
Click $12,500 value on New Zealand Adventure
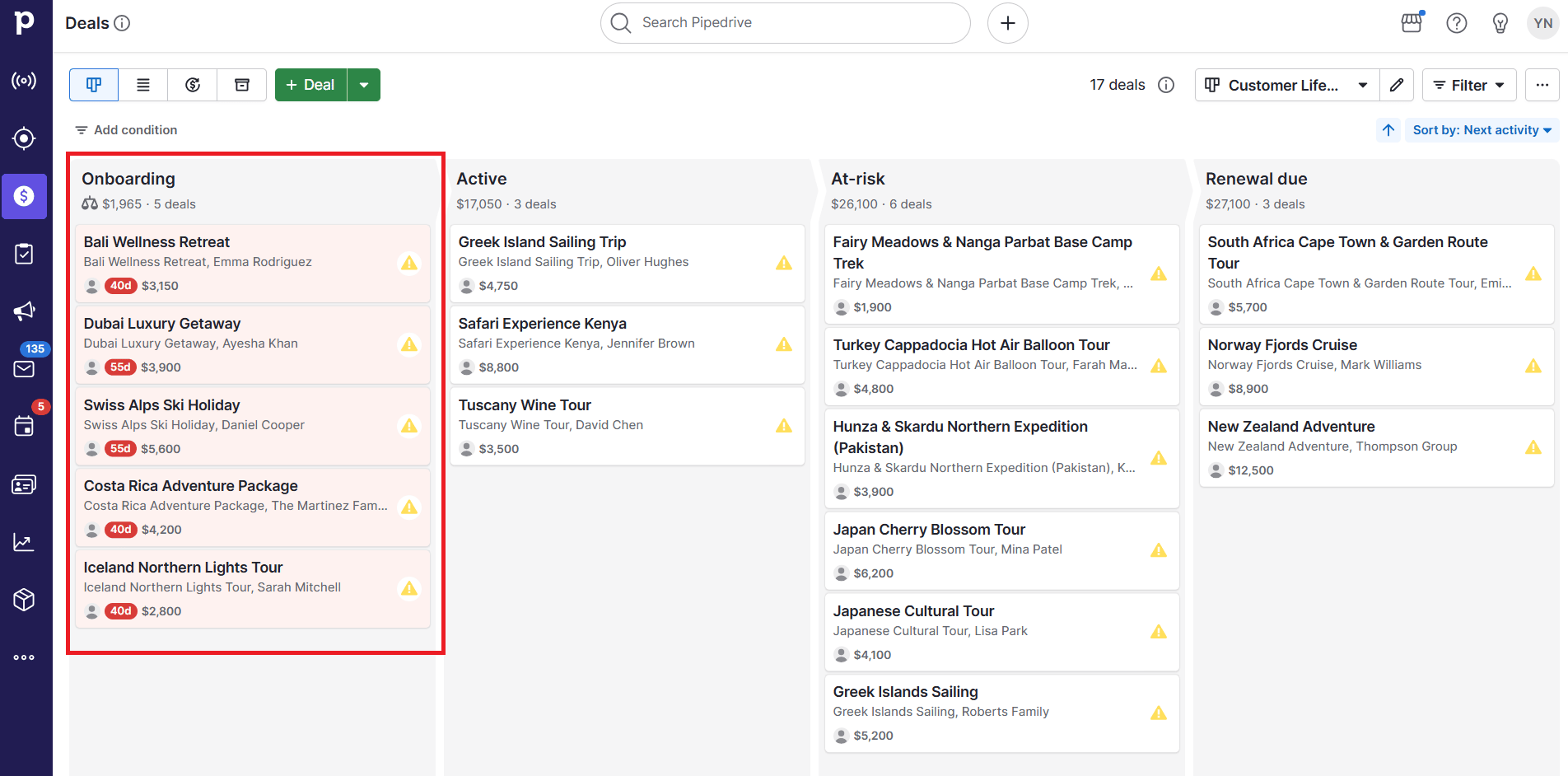click(1251, 470)
